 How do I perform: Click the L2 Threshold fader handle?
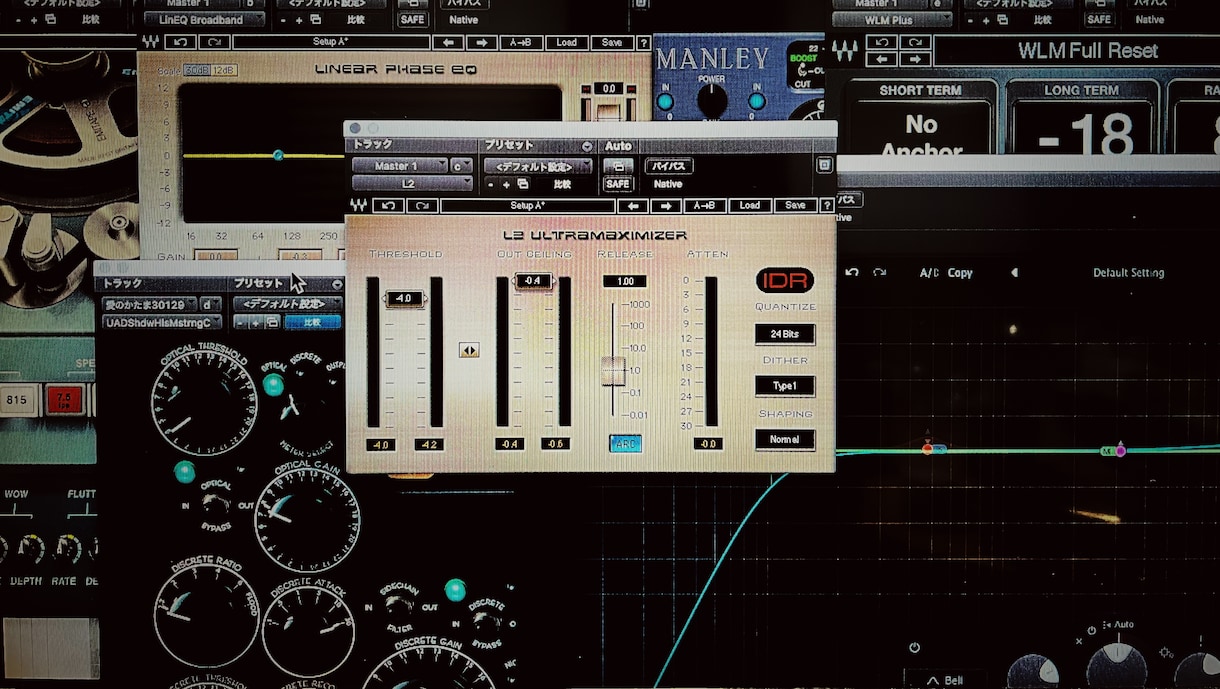[404, 298]
